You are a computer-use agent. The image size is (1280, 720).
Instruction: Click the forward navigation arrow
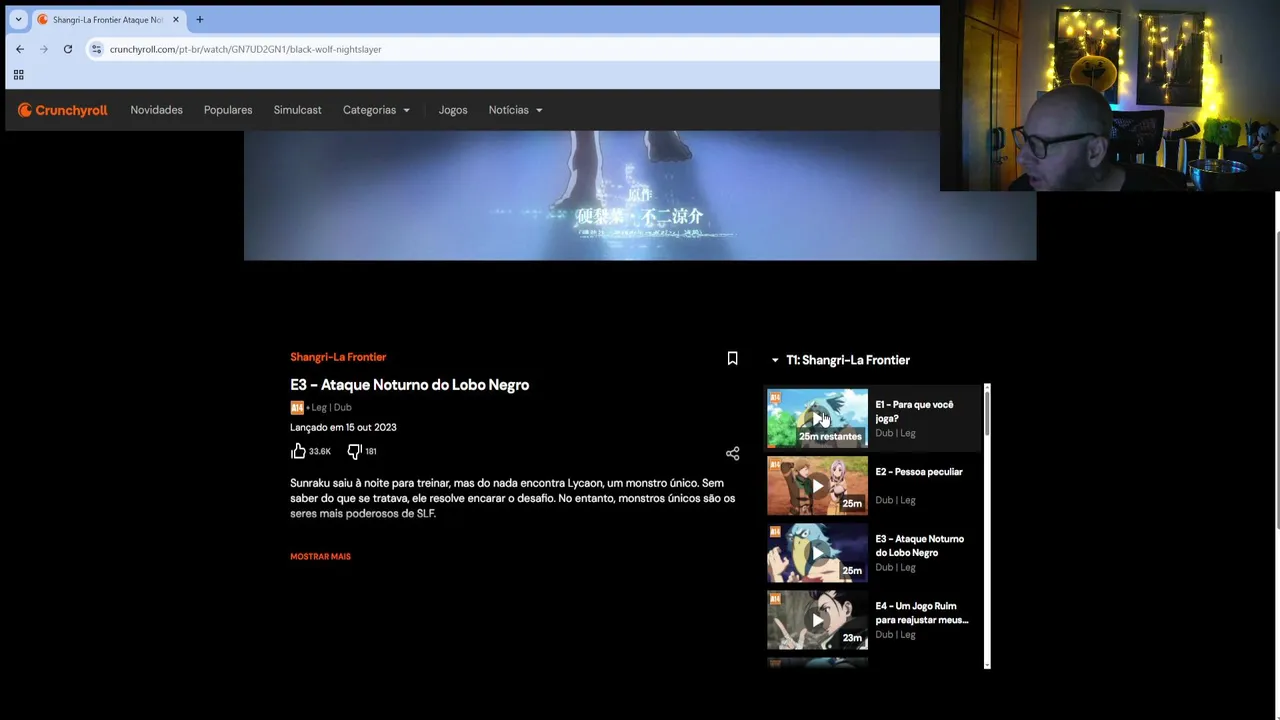click(x=44, y=49)
